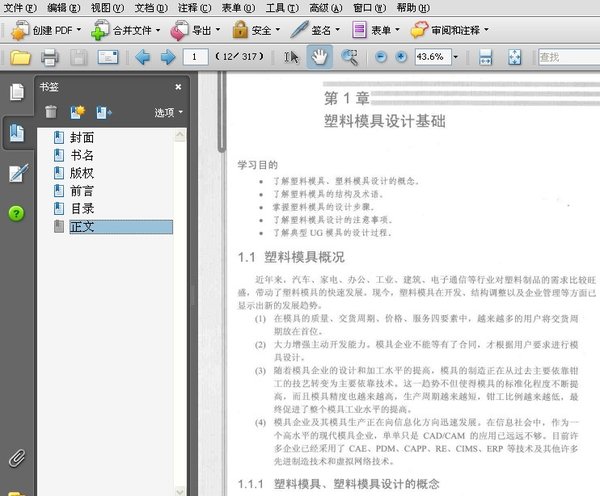600x496 pixels.
Task: Open the 高级 menu
Action: tap(326, 8)
